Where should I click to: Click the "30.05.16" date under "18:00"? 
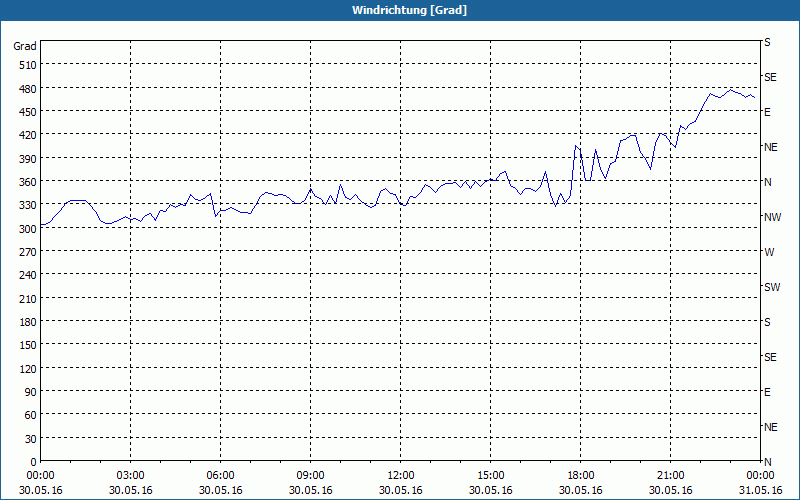tap(581, 490)
